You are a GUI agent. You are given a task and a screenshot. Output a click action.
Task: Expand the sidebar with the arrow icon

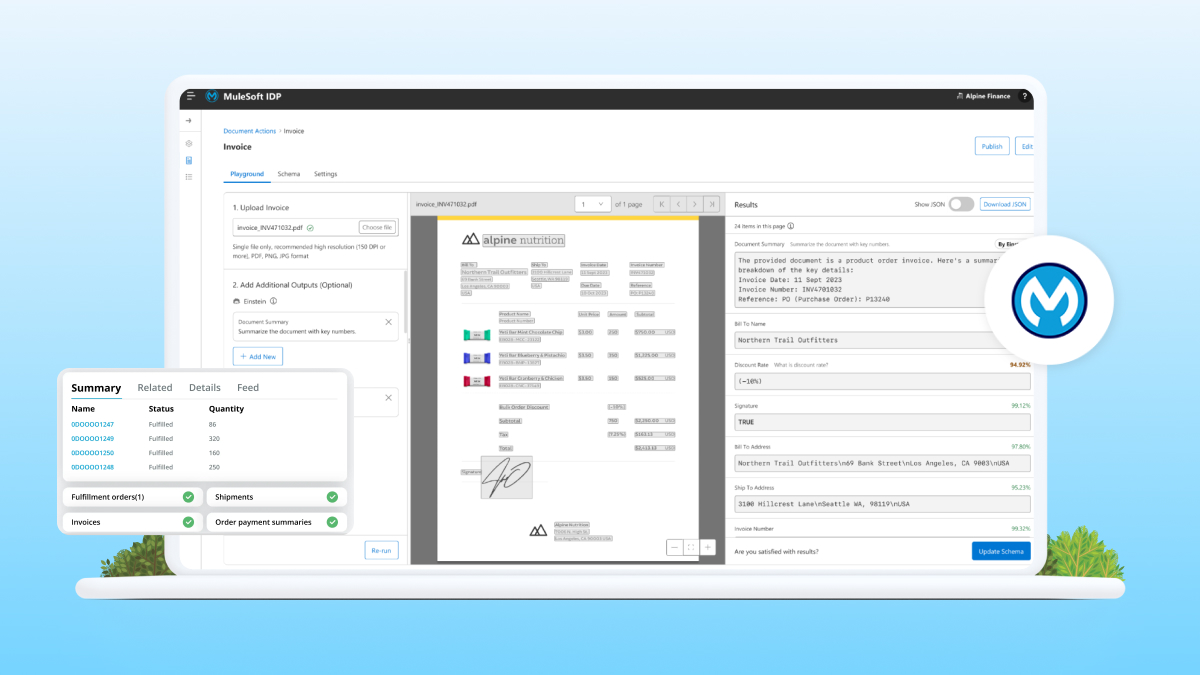pyautogui.click(x=189, y=121)
